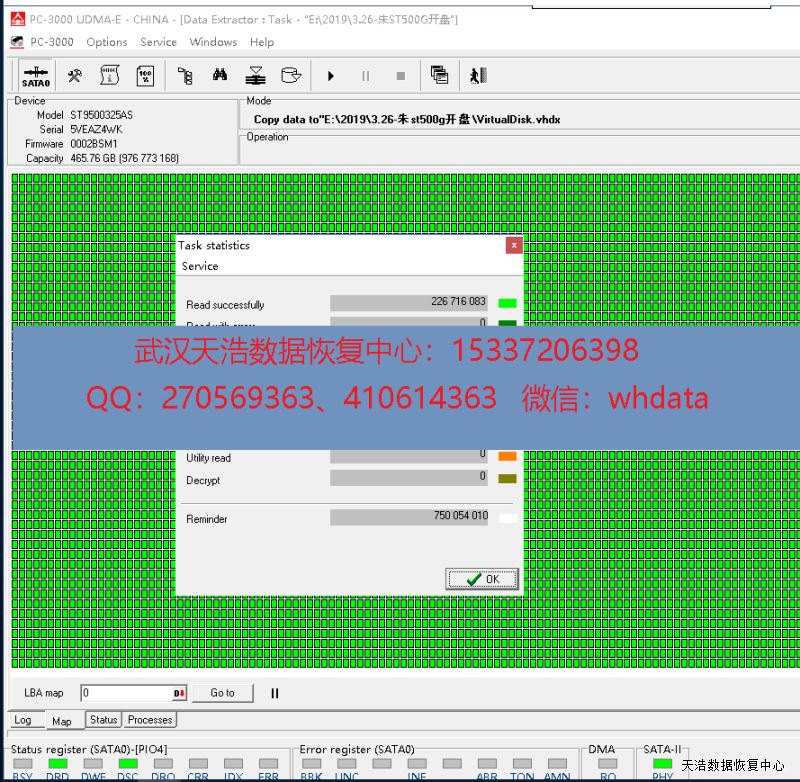Click the SATA0 port selection icon
Screen dimensions: 800x782
[36, 76]
